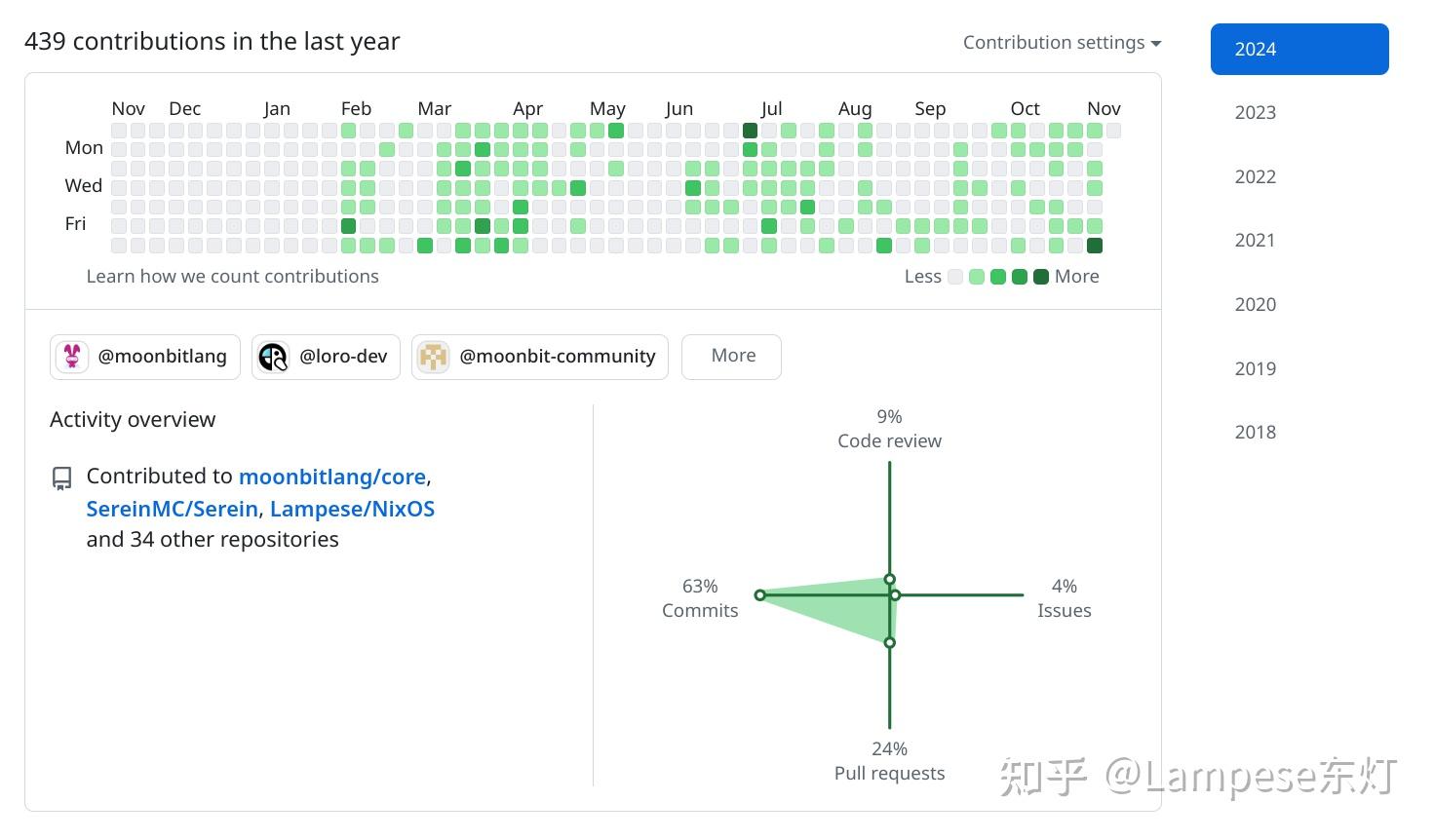The width and height of the screenshot is (1434, 840).
Task: Show contributions for year 2018
Action: click(x=1255, y=433)
